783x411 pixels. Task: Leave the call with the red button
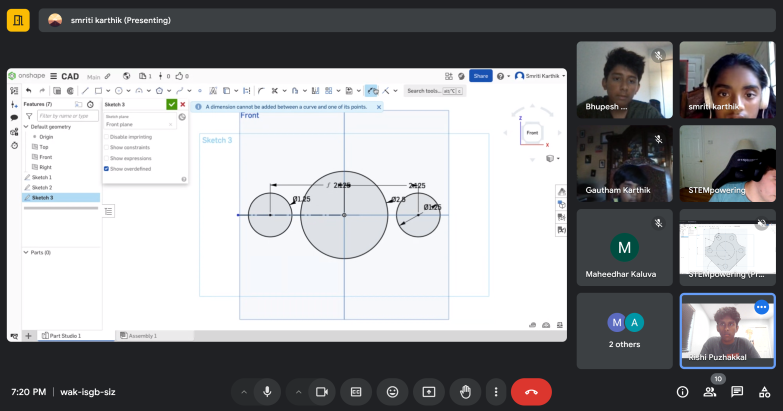click(x=531, y=392)
